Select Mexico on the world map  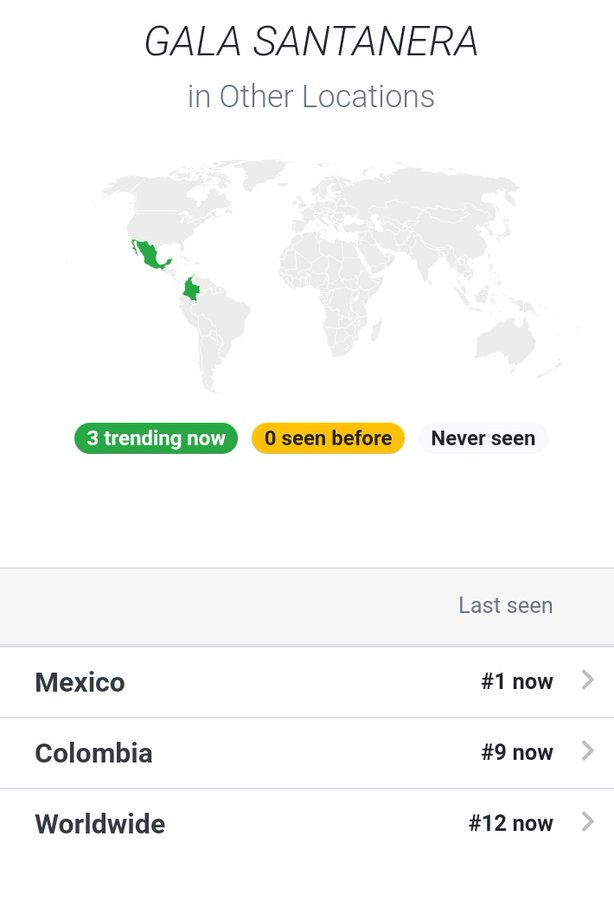click(x=150, y=255)
